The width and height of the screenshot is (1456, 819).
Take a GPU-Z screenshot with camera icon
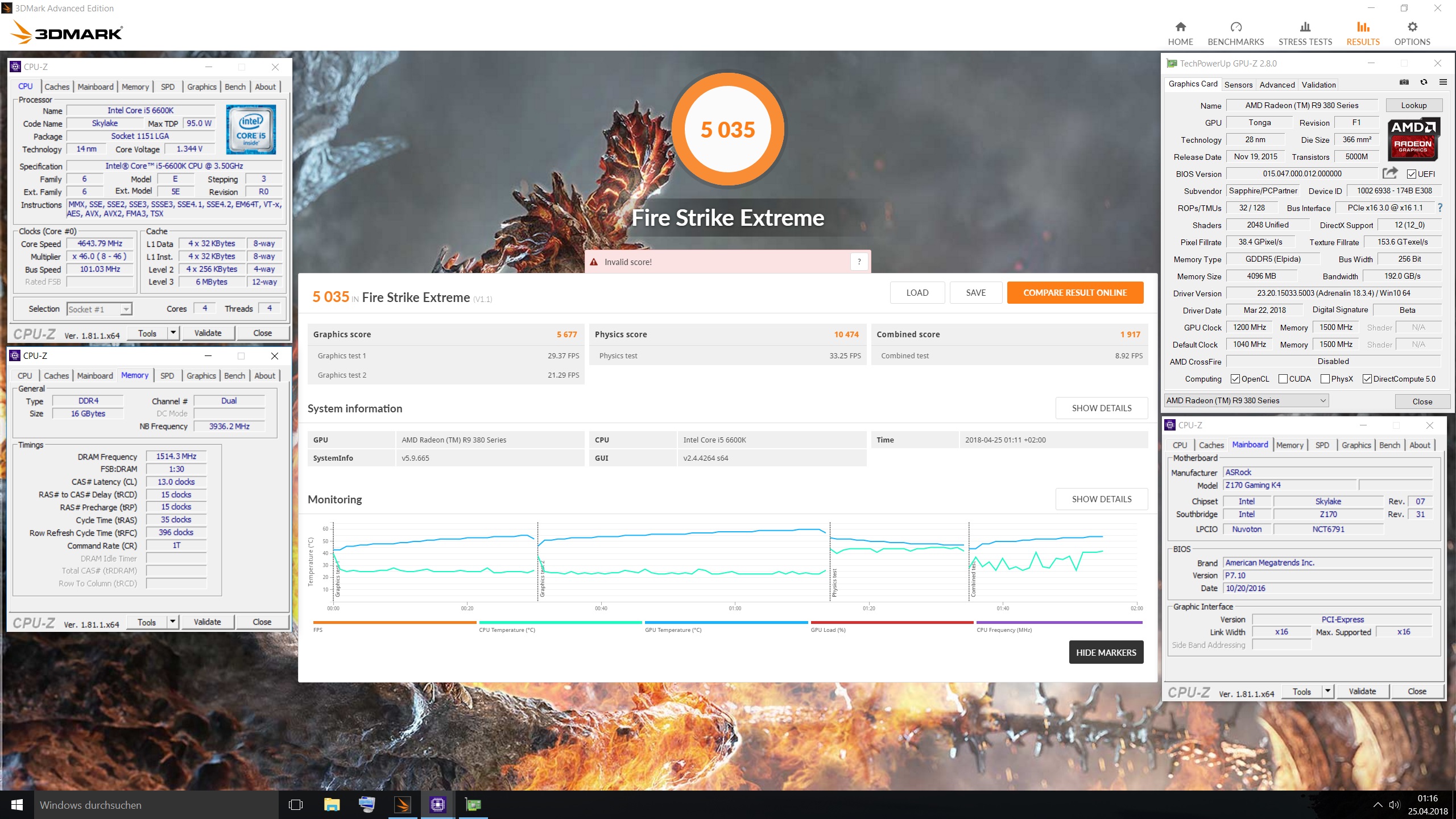[x=1404, y=82]
